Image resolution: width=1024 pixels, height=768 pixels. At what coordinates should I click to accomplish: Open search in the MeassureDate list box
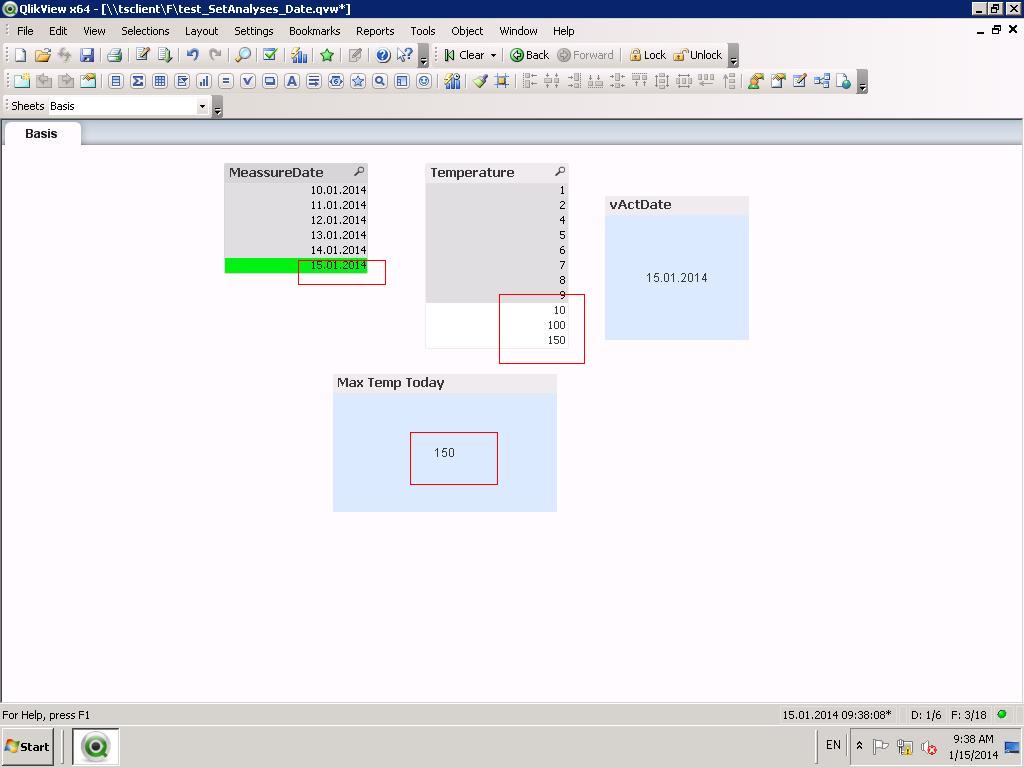[x=359, y=172]
